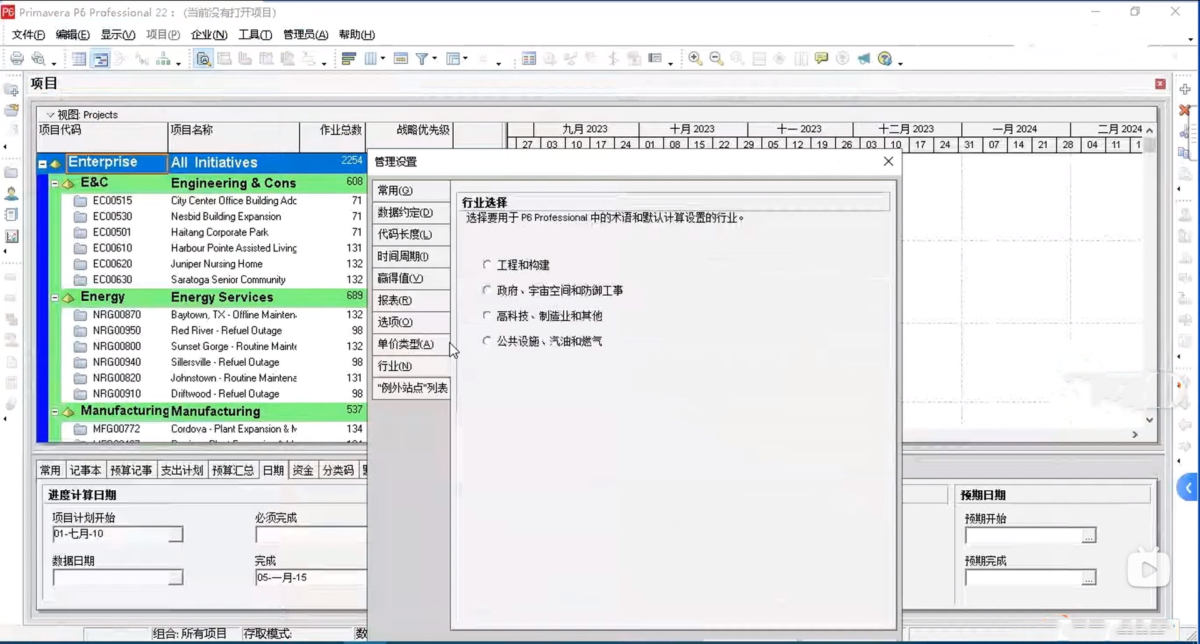Click the Filter funnel icon

click(422, 59)
